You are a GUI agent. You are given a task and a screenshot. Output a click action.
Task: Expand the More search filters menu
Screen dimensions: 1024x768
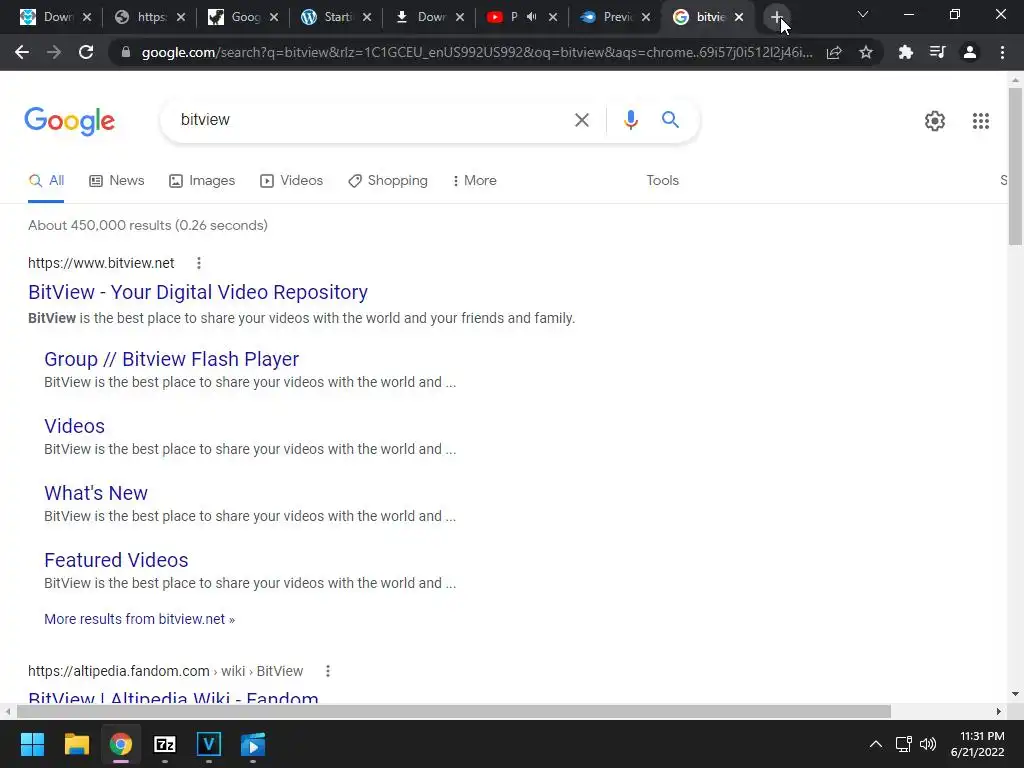tap(474, 181)
